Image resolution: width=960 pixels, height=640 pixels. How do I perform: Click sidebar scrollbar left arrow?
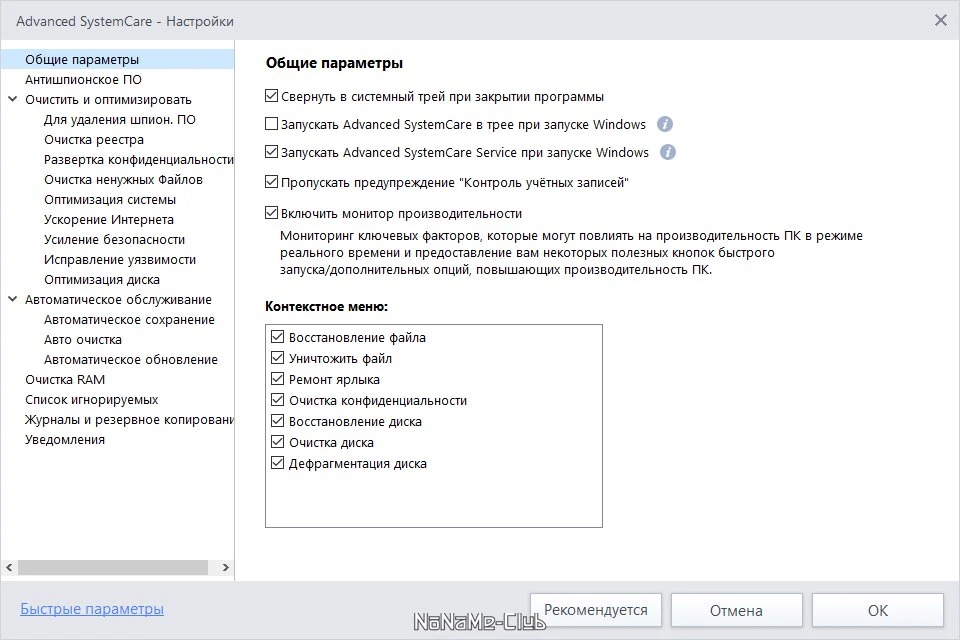click(x=9, y=568)
